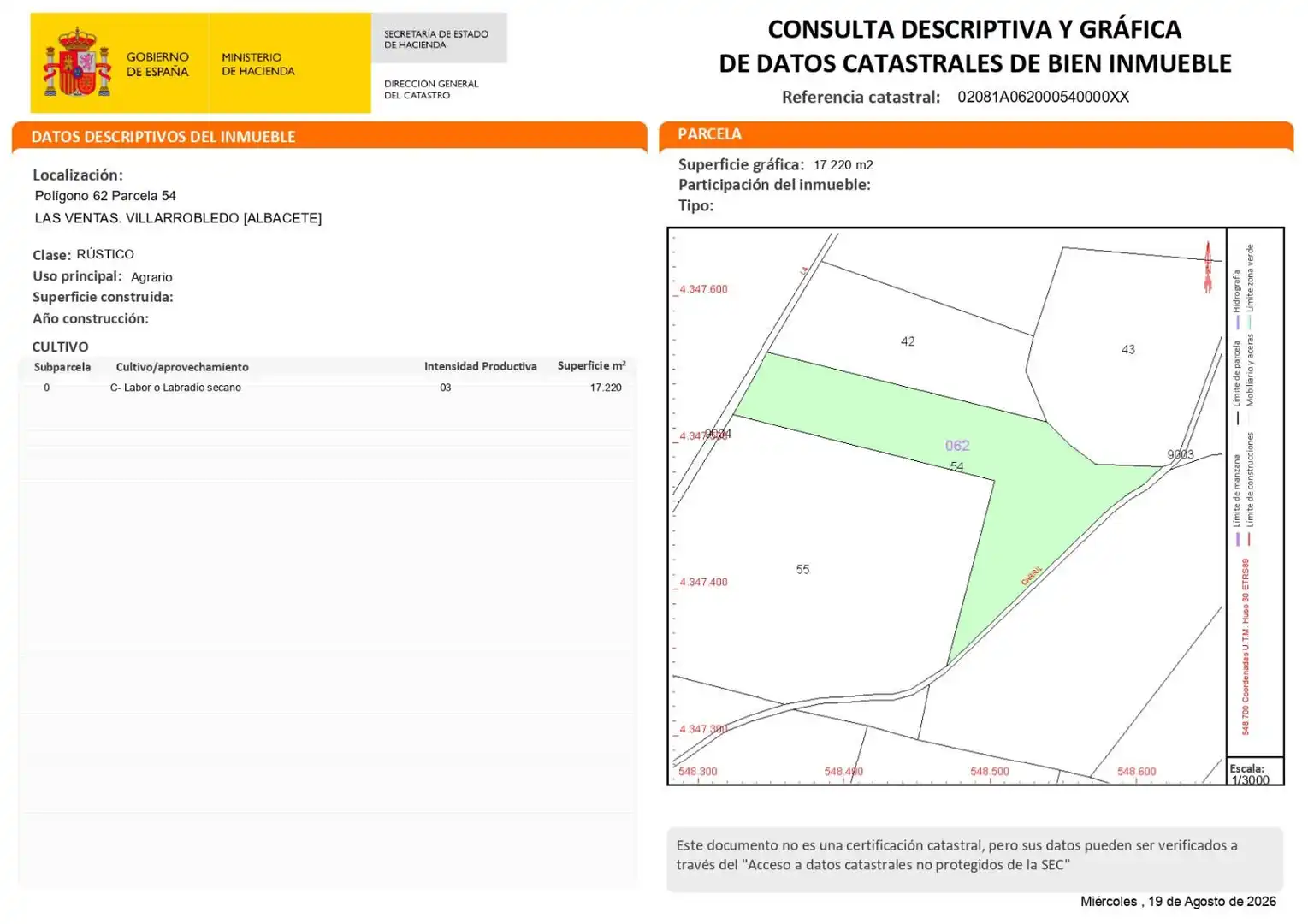Select 'LAS VENTAS. VILLARROBLEDO [ALBACETE]' text
The height and width of the screenshot is (924, 1308).
[178, 218]
